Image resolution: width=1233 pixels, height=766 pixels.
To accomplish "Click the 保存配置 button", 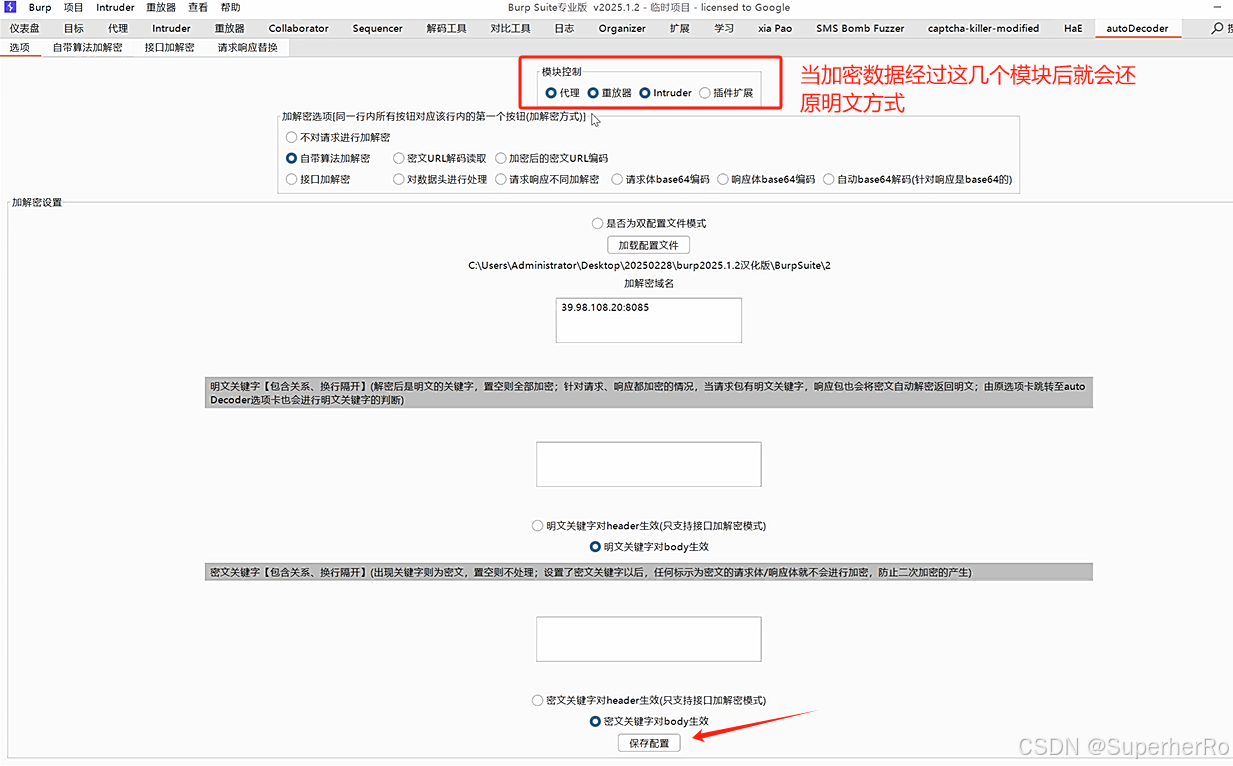I will 649,743.
